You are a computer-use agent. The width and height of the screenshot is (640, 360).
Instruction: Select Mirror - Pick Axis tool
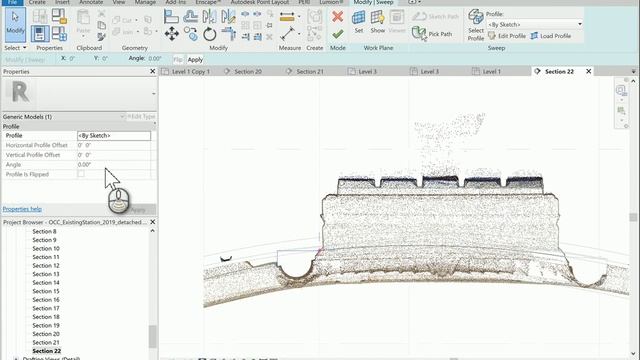[x=209, y=17]
